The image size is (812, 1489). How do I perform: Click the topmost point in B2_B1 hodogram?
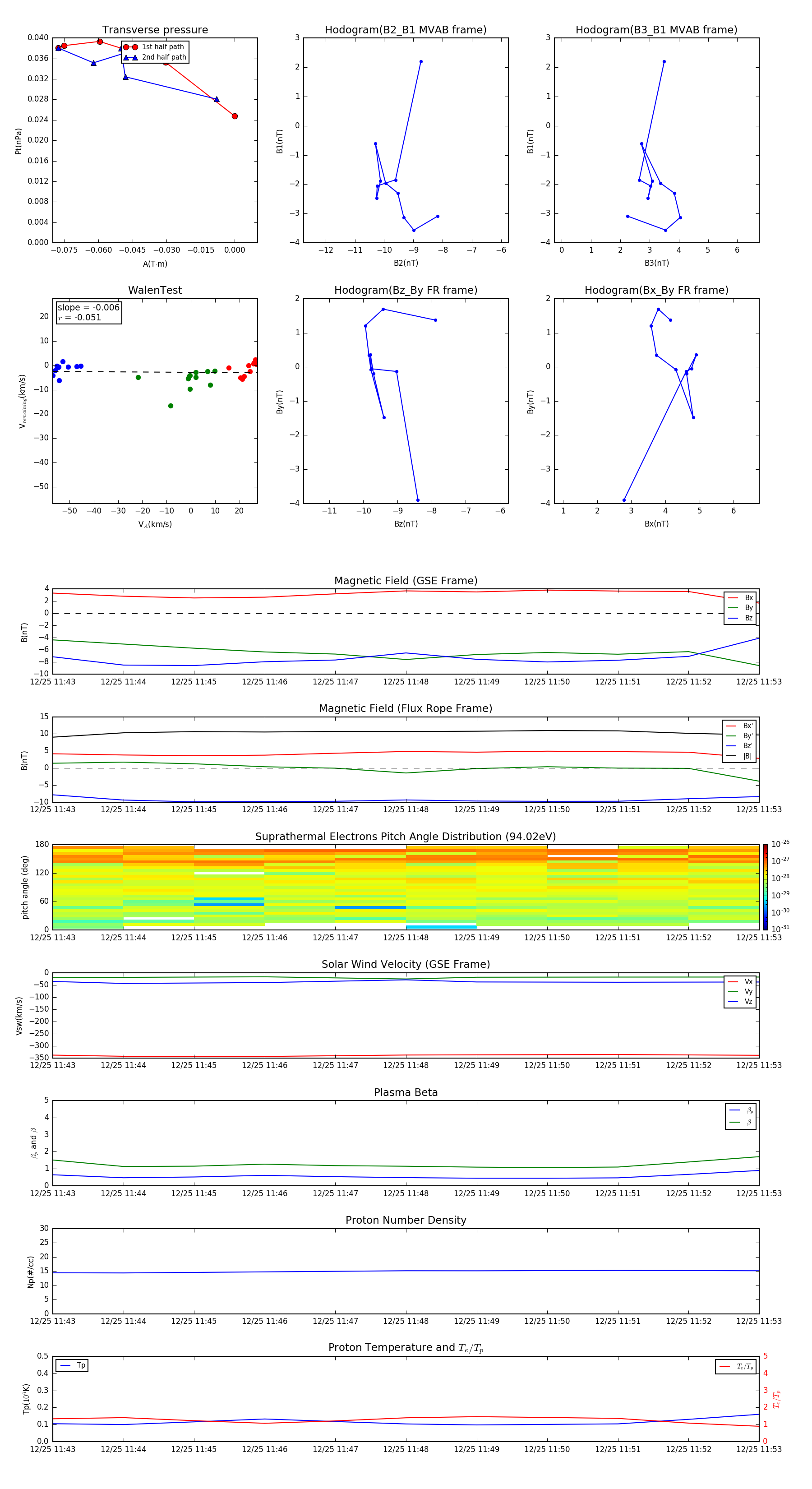[x=421, y=61]
